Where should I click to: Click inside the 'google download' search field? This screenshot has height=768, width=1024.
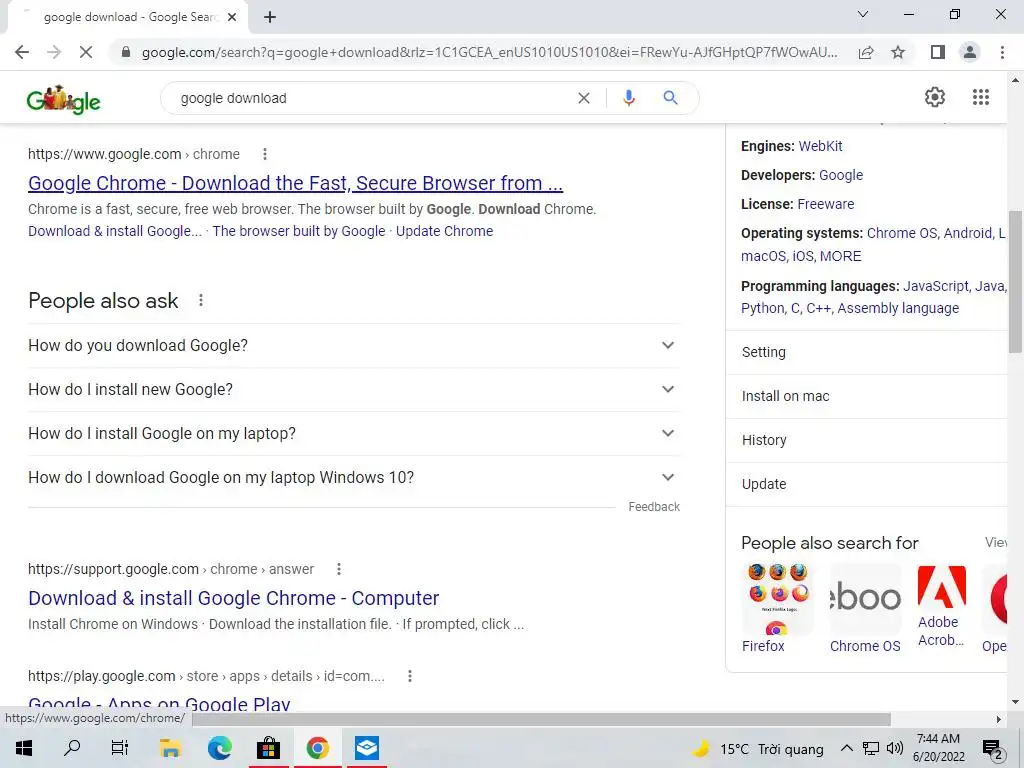[372, 98]
